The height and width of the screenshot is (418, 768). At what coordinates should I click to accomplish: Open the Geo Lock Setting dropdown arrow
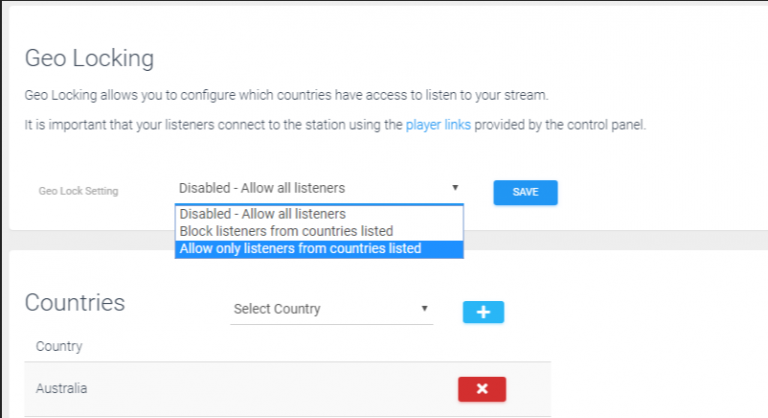[x=455, y=188]
